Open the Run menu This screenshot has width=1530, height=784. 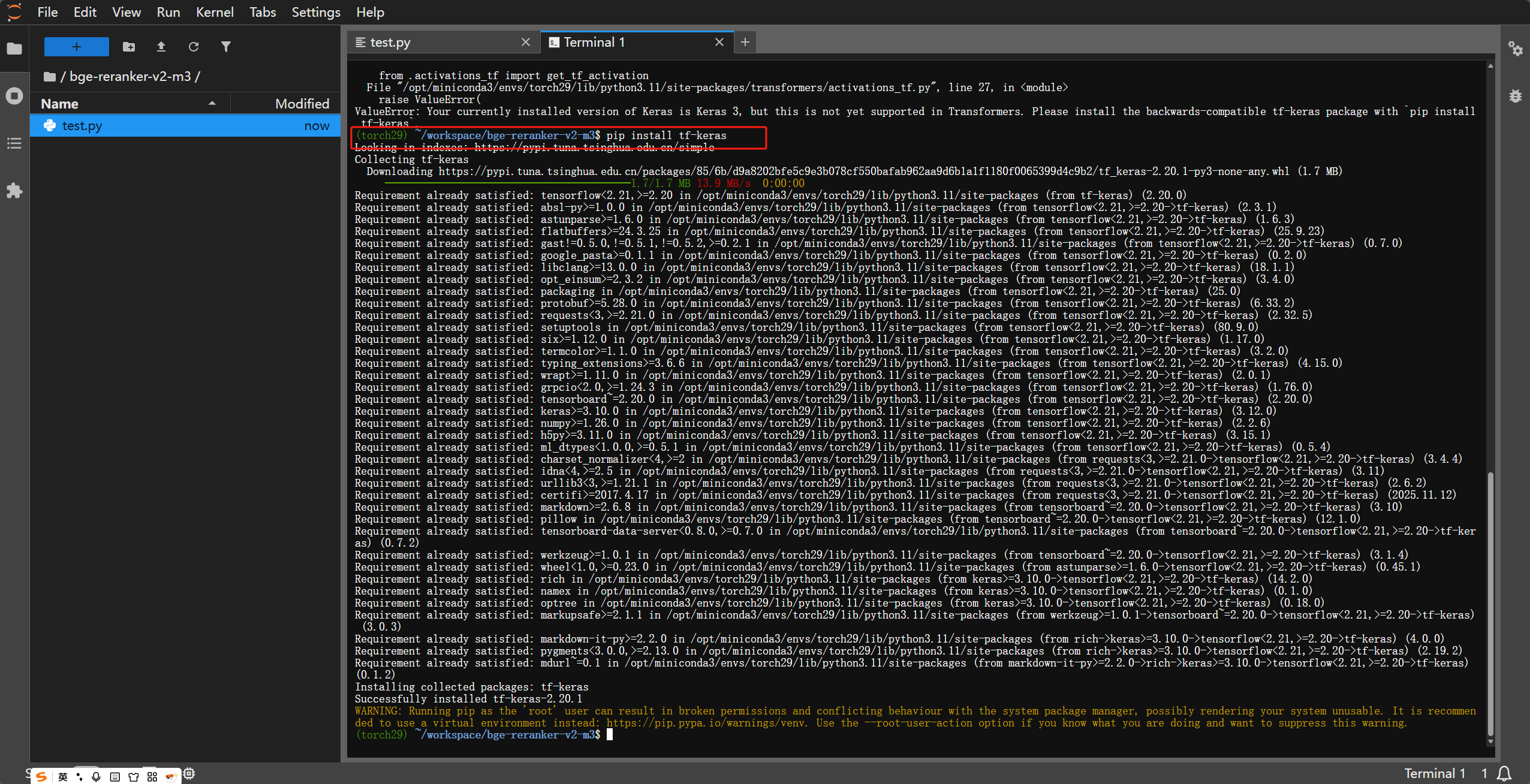click(168, 12)
